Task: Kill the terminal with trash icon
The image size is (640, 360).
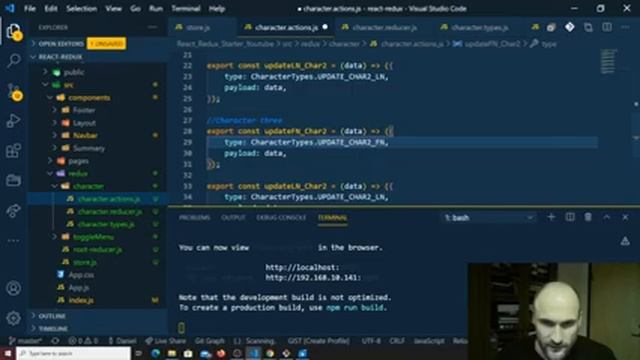Action: (x=588, y=217)
